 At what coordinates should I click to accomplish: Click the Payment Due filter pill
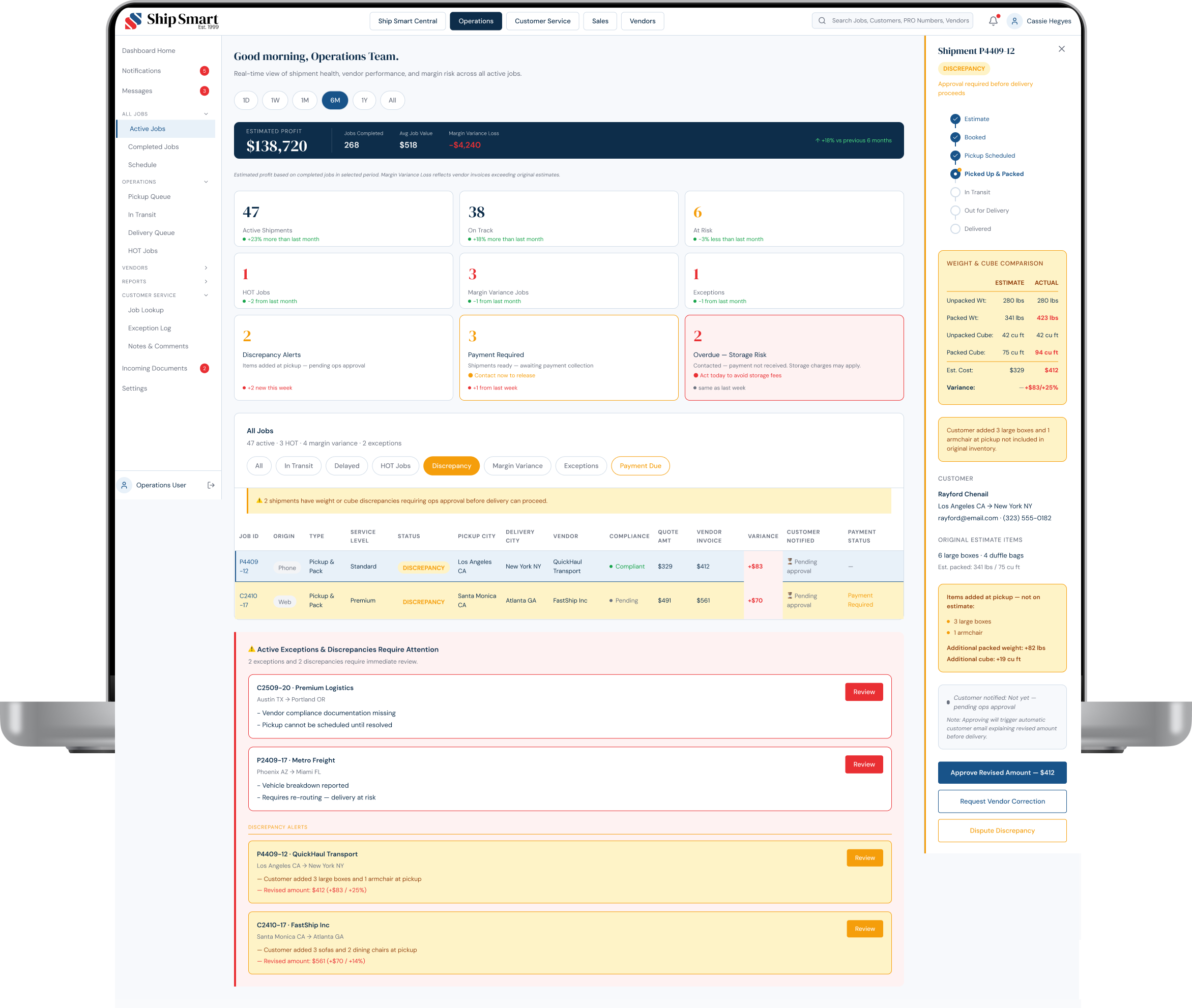[x=639, y=466]
